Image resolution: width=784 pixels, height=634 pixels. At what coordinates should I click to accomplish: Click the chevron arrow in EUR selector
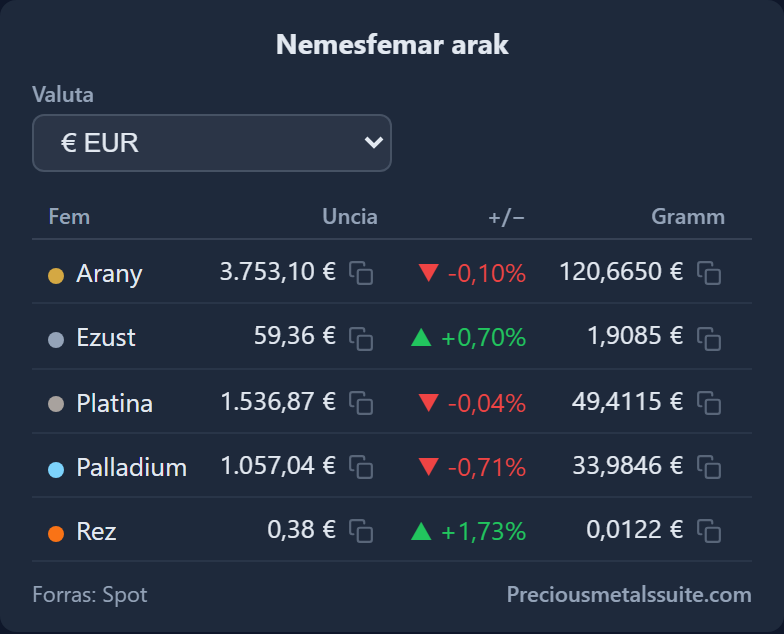point(374,142)
